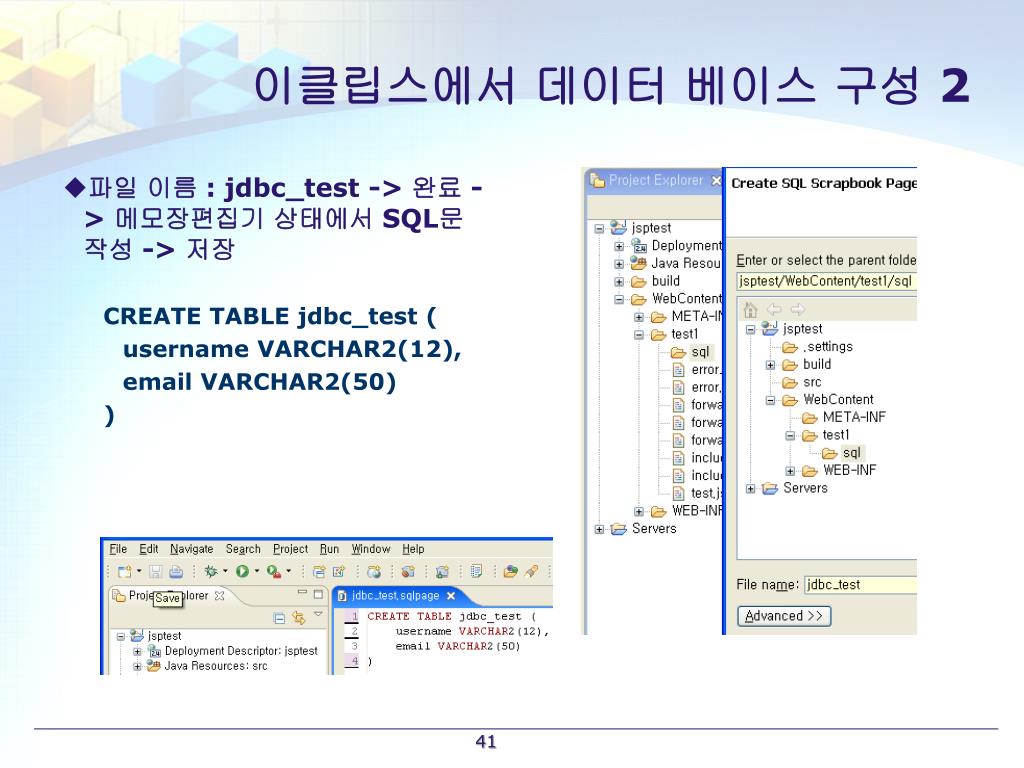Click Back arrow icon in scrapbook dialog
Image resolution: width=1024 pixels, height=768 pixels.
click(775, 310)
